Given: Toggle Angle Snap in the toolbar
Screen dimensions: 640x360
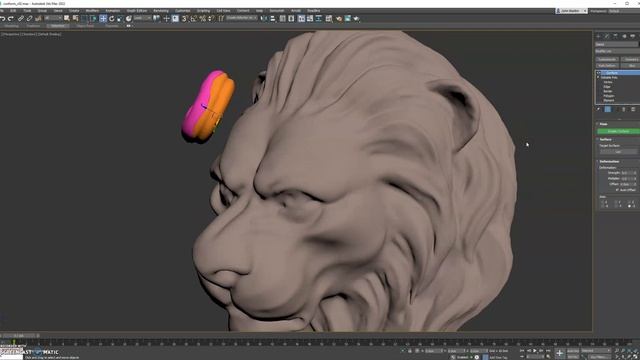Looking at the screenshot, I should 194,18.
